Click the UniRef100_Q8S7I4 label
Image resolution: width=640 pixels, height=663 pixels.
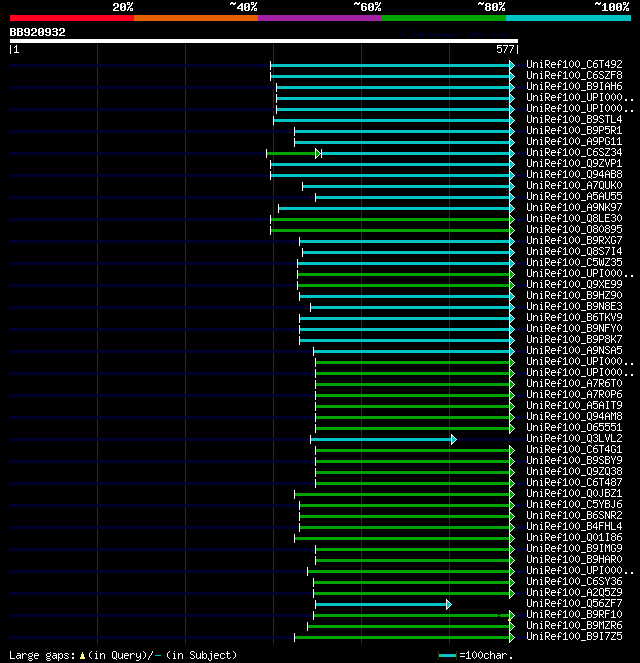(x=574, y=251)
